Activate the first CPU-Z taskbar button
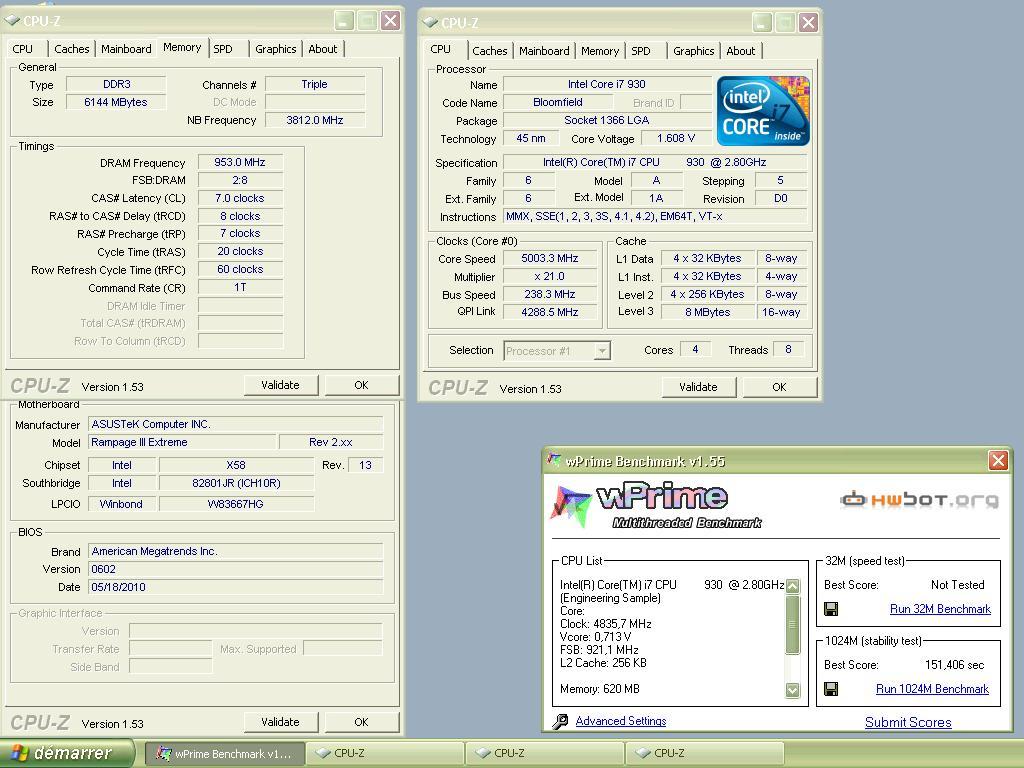This screenshot has height=768, width=1024. [385, 754]
